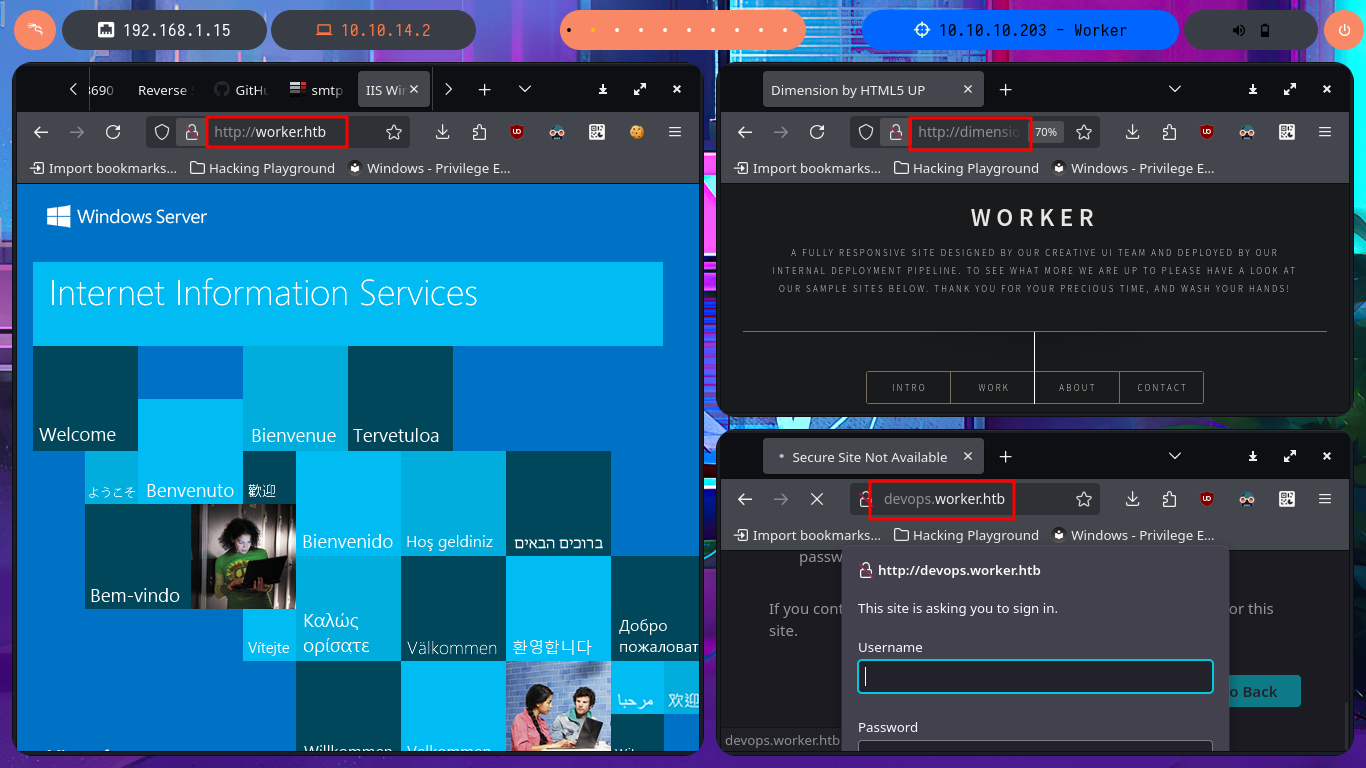Image resolution: width=1366 pixels, height=768 pixels.
Task: Open uBlock Origin in worker.htb window
Action: pyautogui.click(x=517, y=132)
